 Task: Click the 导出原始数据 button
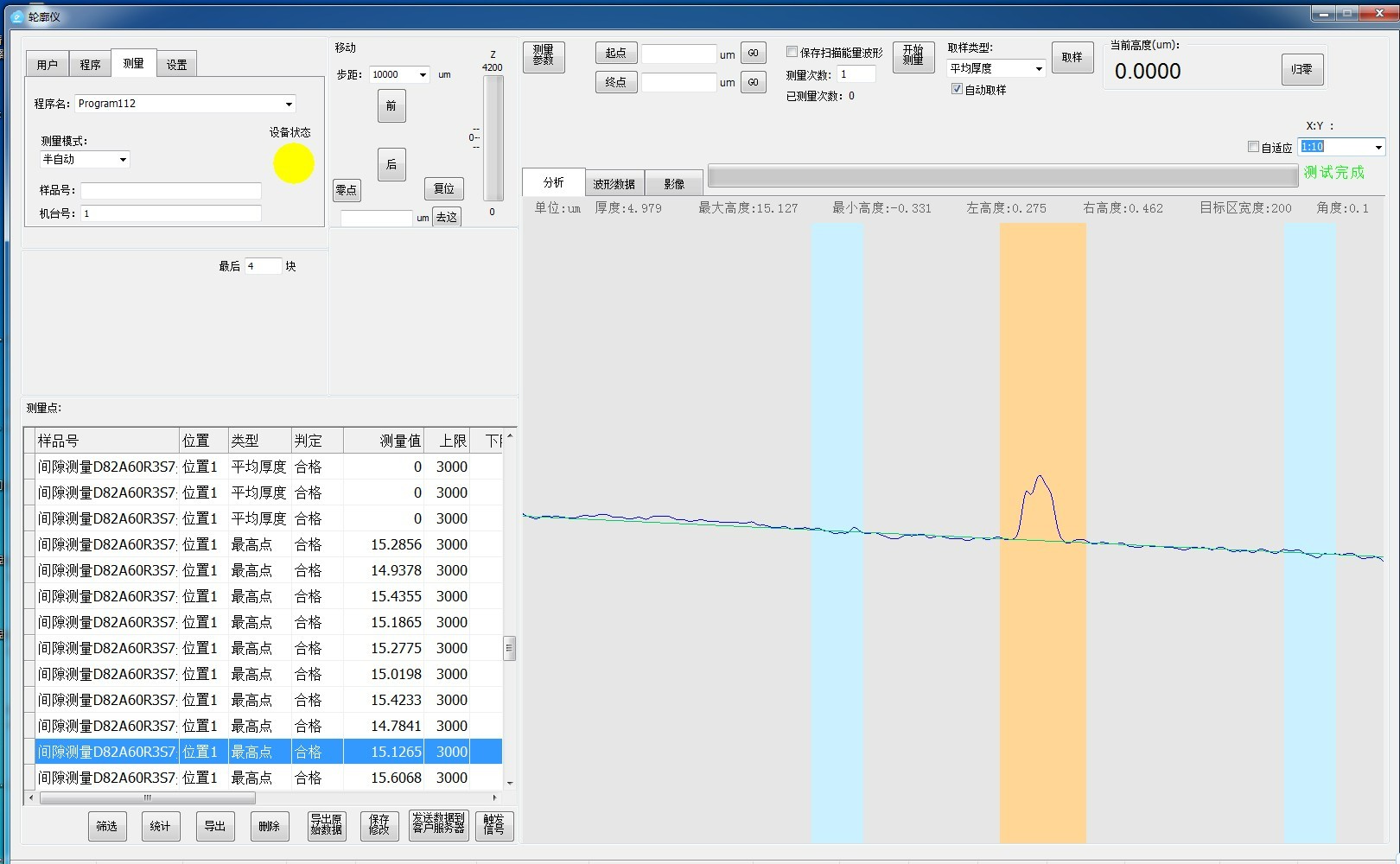[326, 825]
